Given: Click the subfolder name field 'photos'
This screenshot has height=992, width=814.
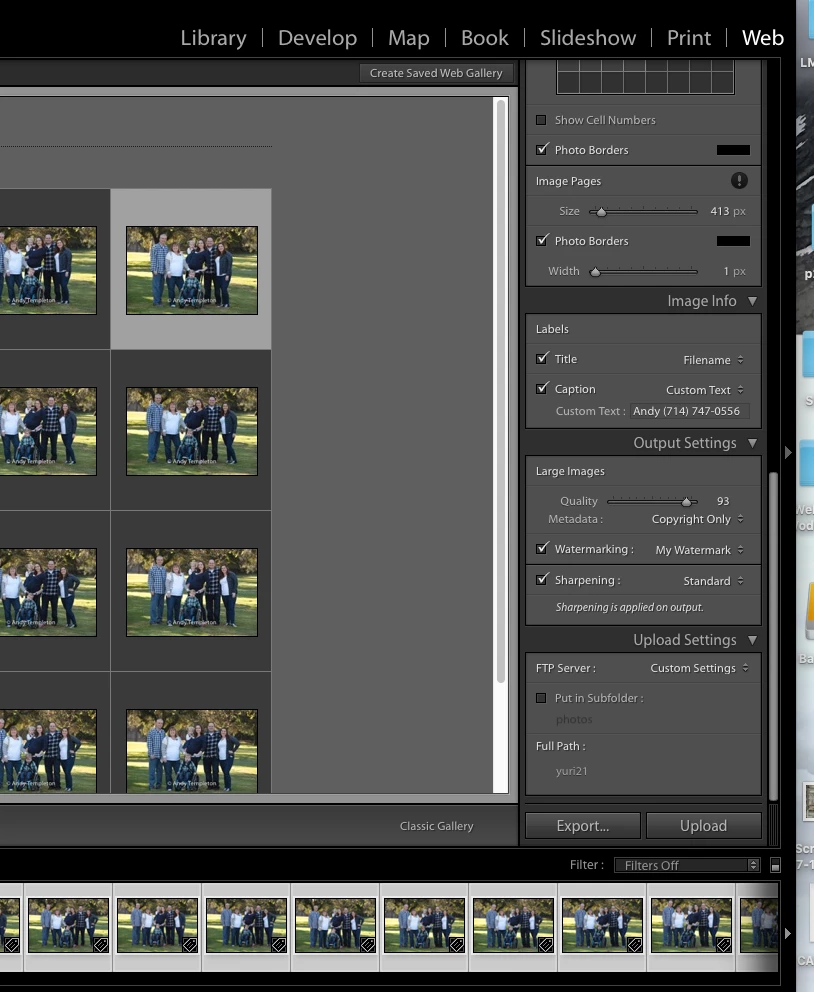Looking at the screenshot, I should [x=574, y=719].
